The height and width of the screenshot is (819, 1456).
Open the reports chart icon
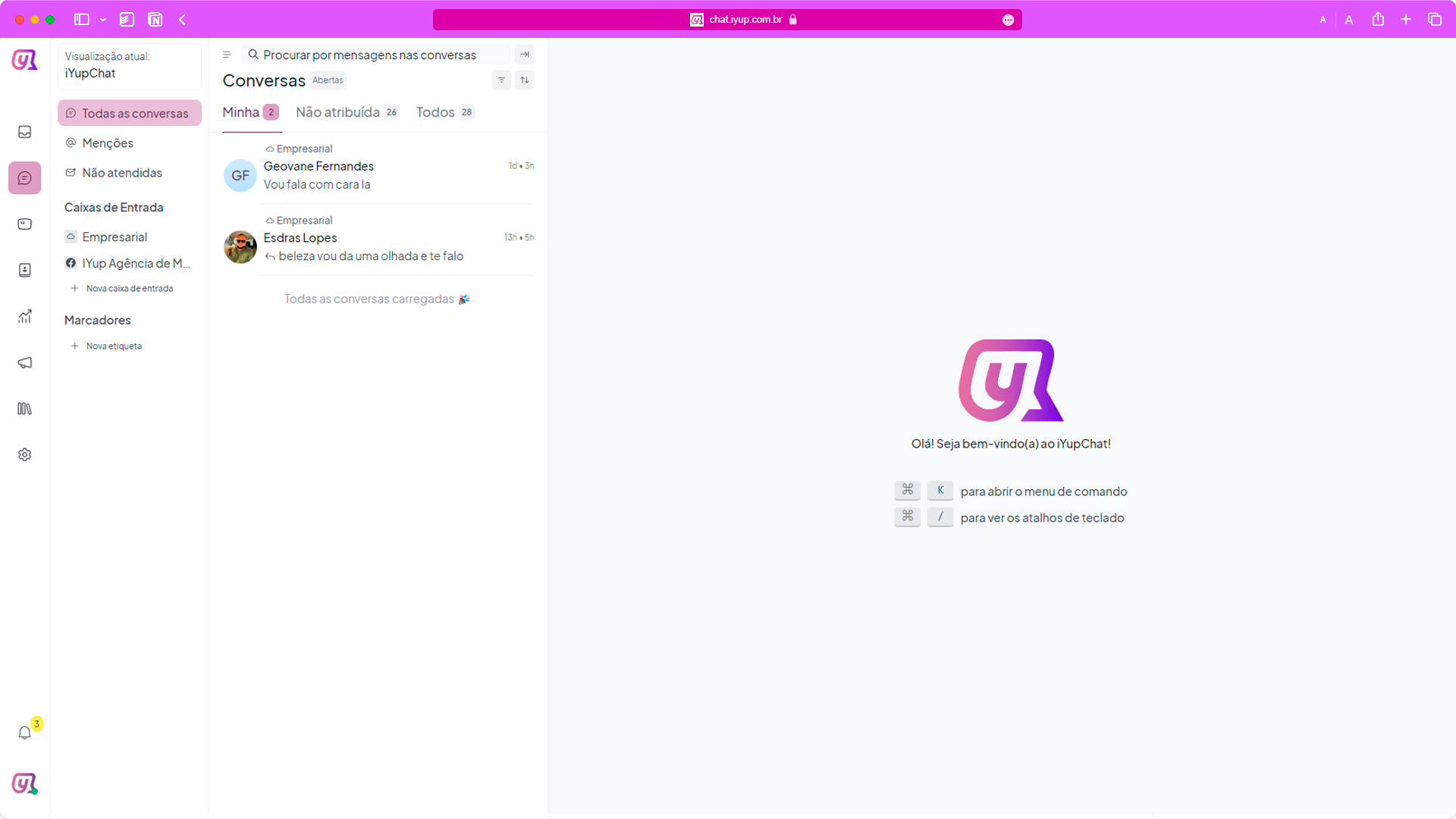coord(24,316)
